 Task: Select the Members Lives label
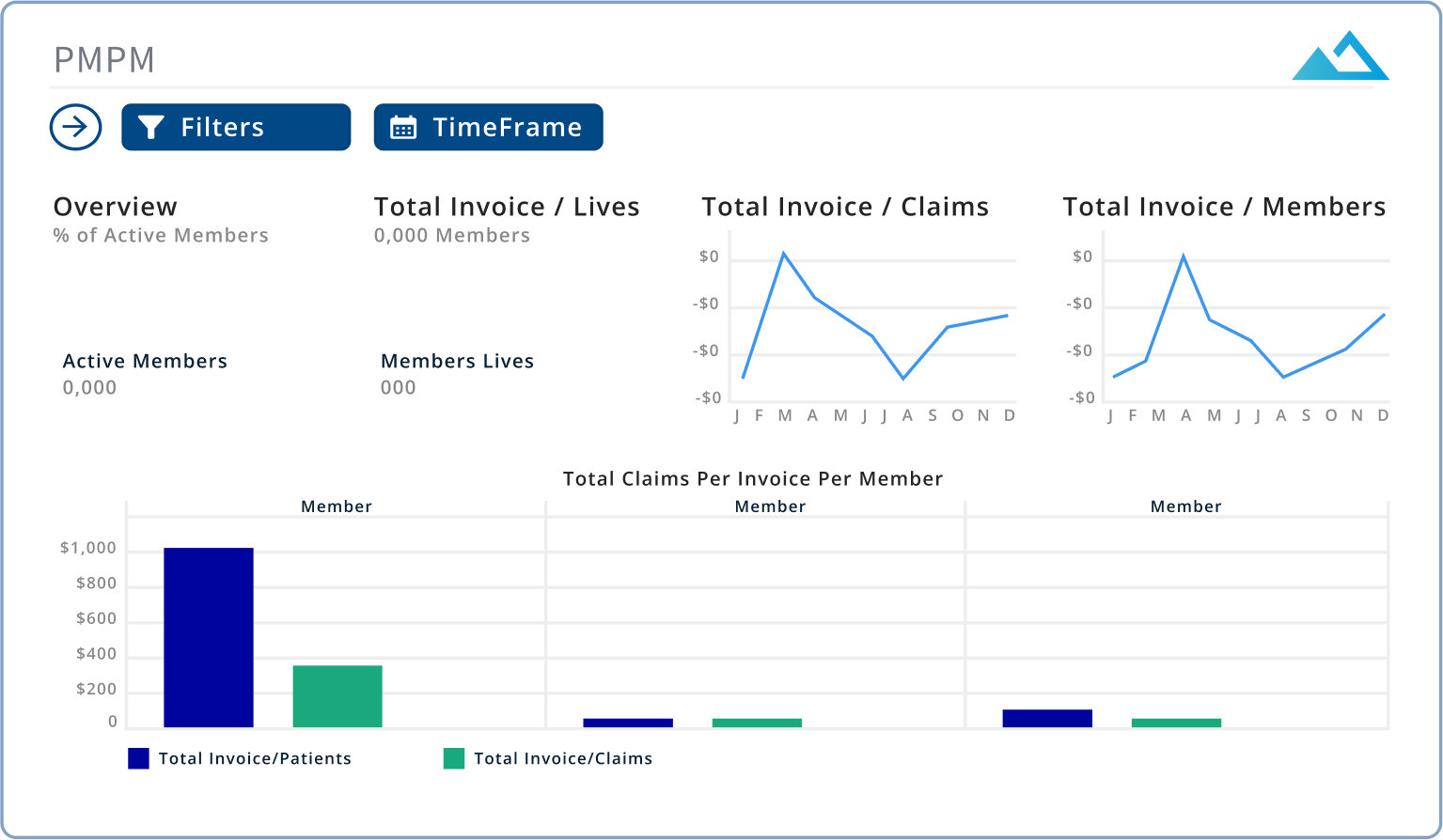457,361
